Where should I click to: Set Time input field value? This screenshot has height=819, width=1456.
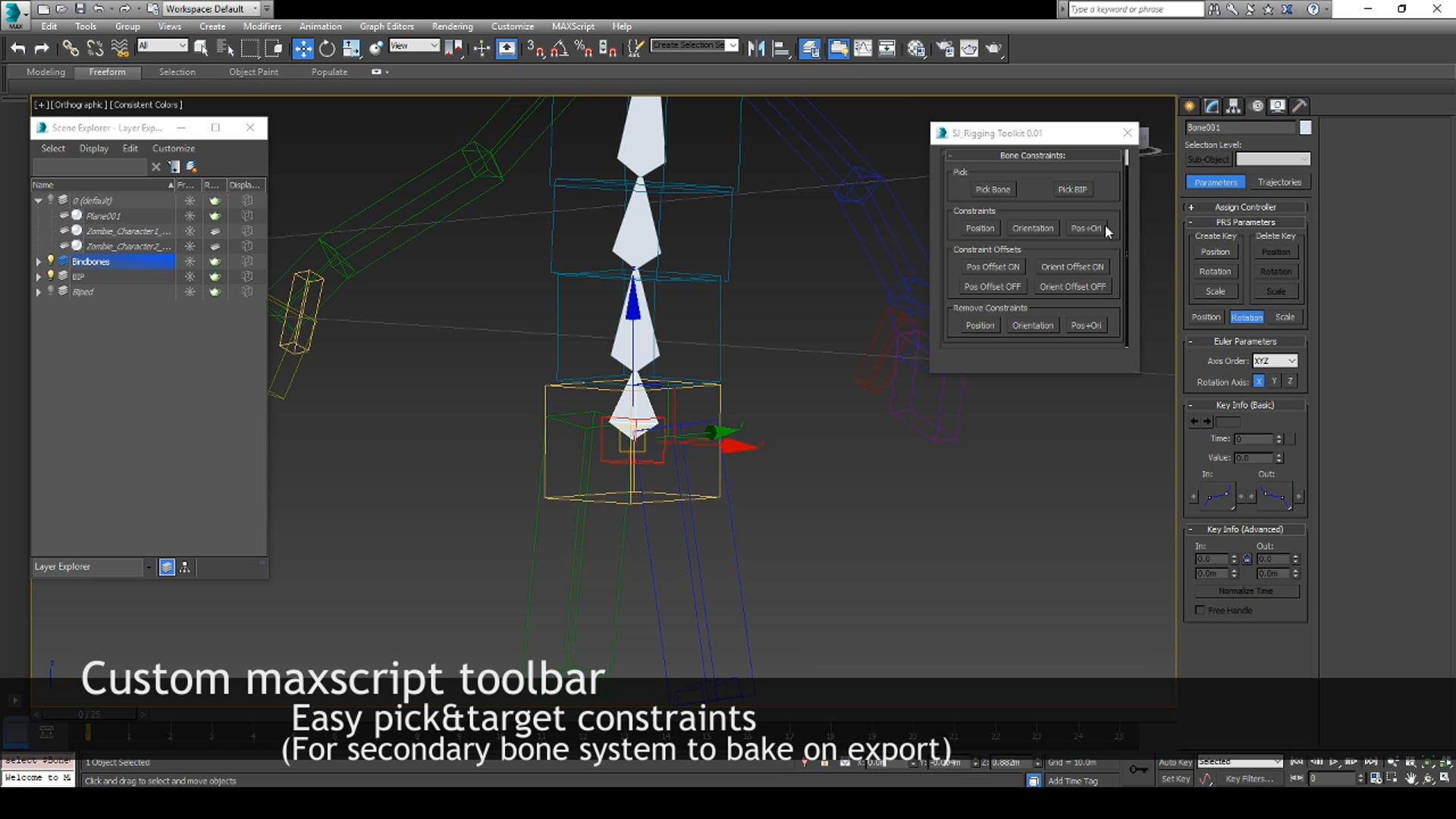[x=1253, y=438]
